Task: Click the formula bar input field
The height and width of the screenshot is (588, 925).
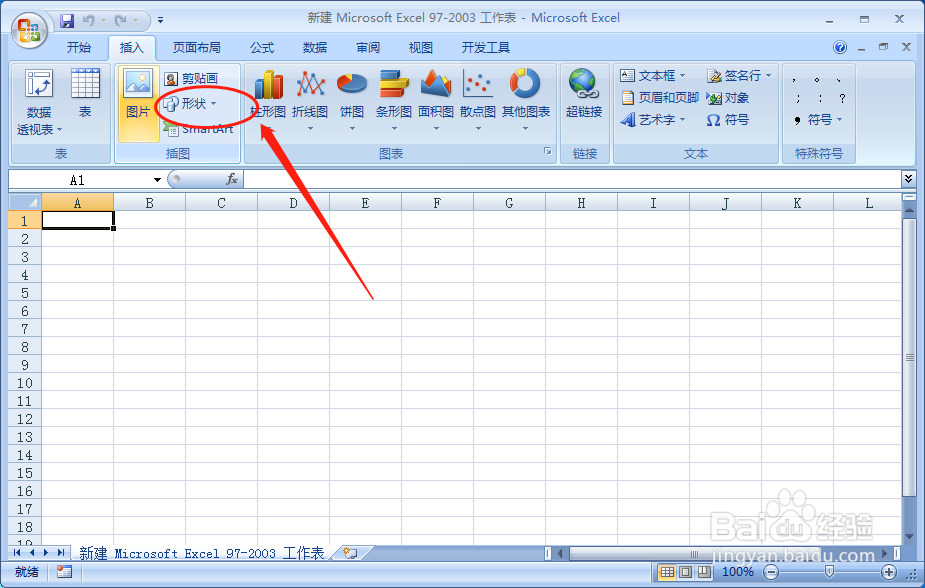Action: 571,179
